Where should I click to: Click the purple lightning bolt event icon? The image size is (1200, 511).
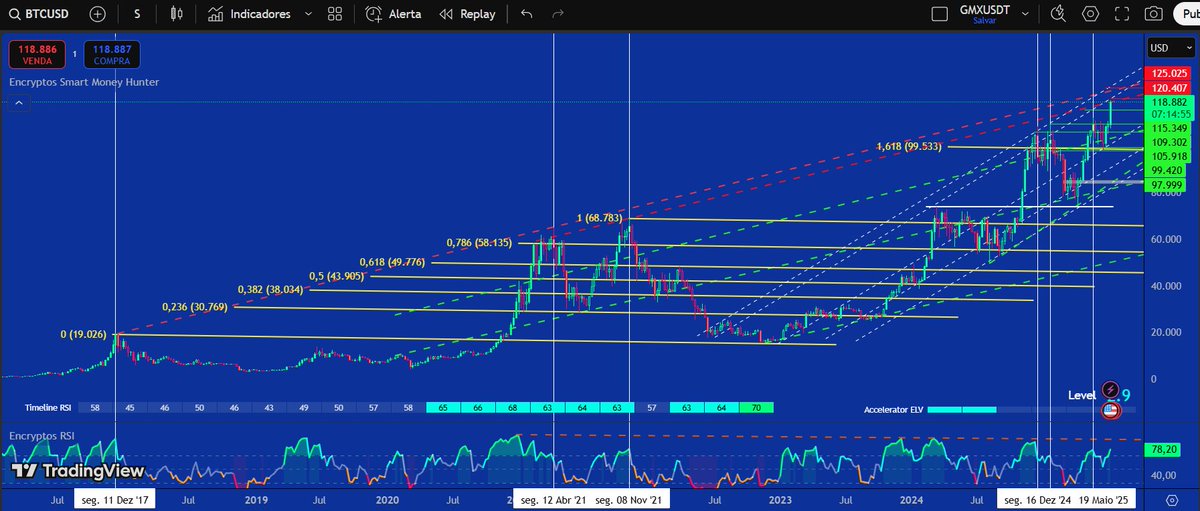point(1110,389)
